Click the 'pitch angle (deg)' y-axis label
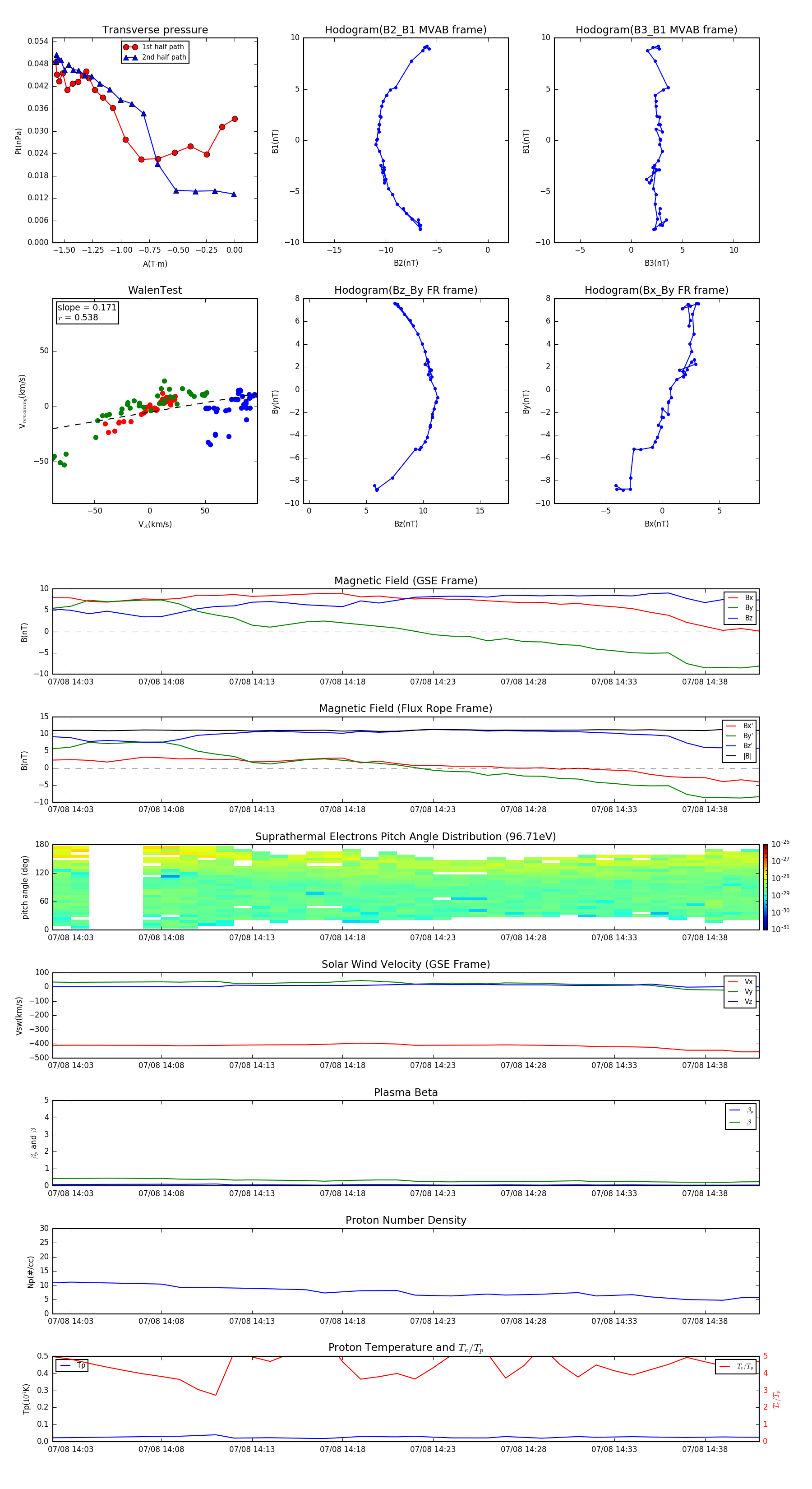 point(25,887)
